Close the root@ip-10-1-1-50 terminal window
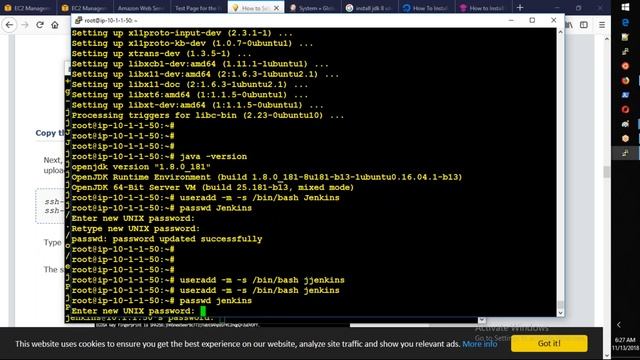 (x=553, y=20)
